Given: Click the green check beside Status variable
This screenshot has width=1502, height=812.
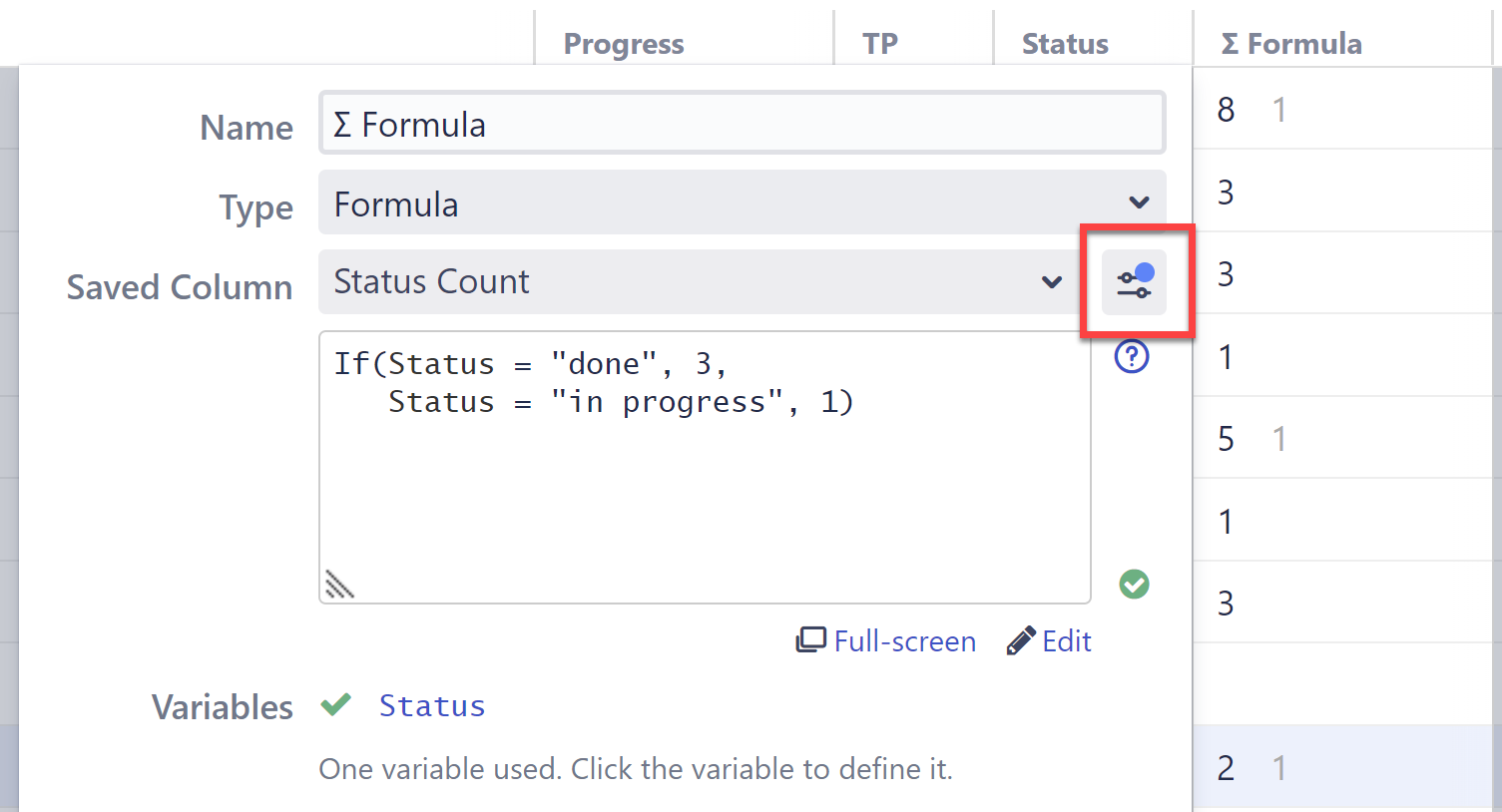Looking at the screenshot, I should coord(335,705).
